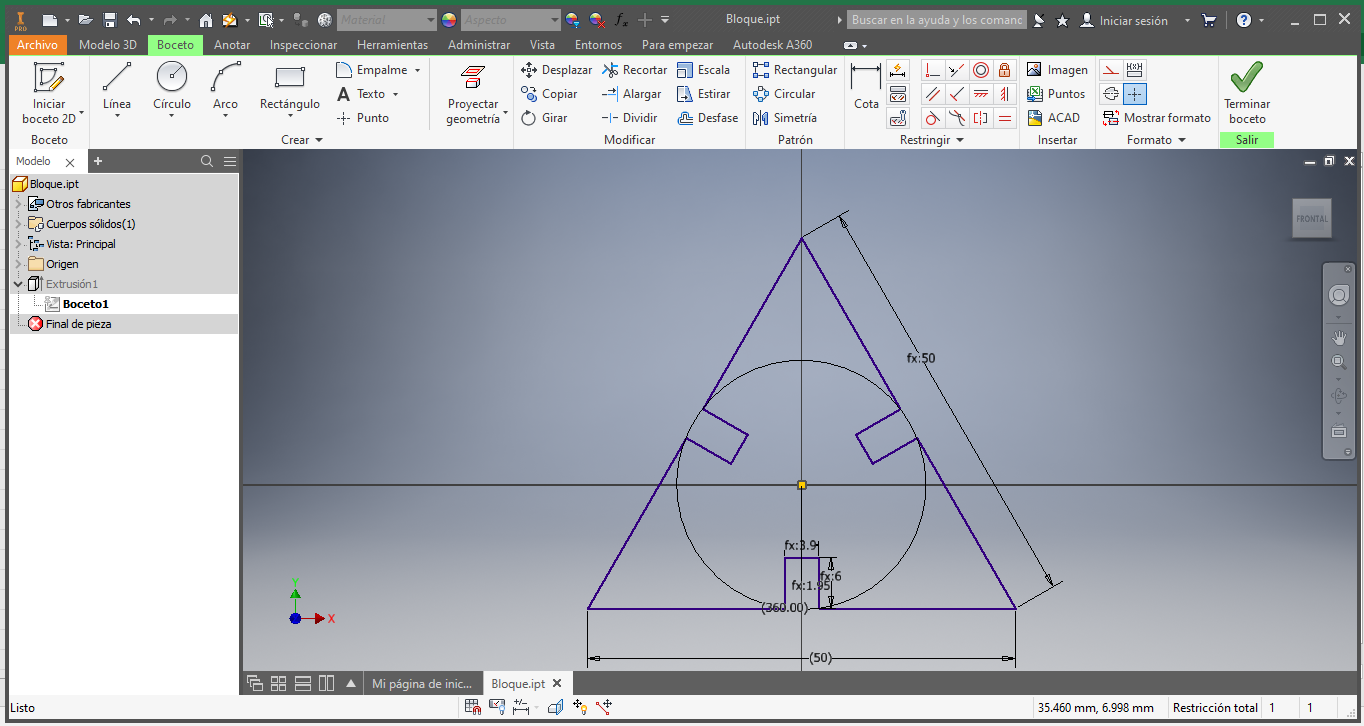This screenshot has width=1364, height=726.
Task: Import Puntos from Excel
Action: (1056, 94)
